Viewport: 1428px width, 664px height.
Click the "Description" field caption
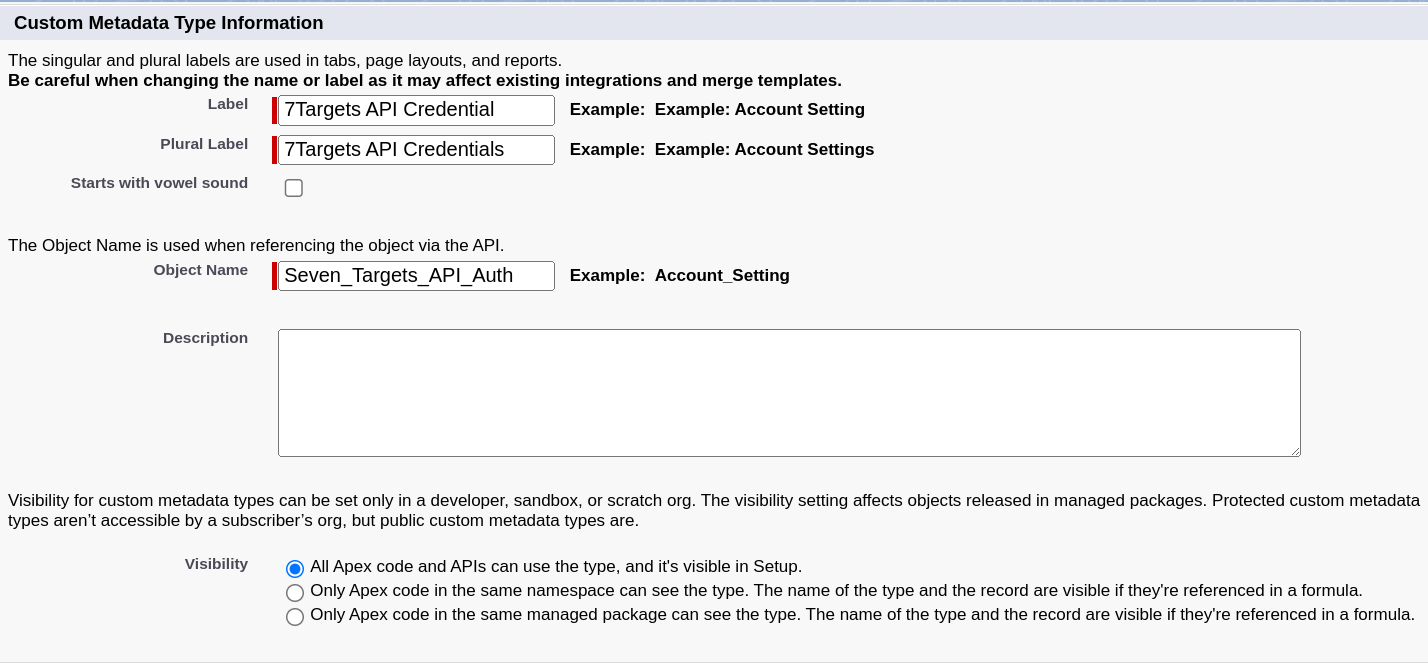click(x=205, y=338)
